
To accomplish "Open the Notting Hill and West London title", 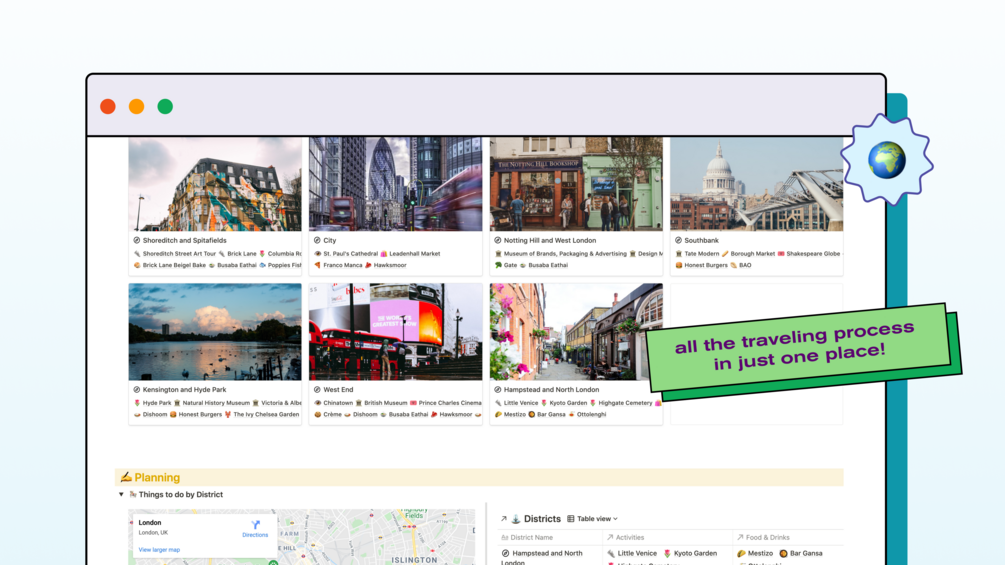I will point(550,240).
